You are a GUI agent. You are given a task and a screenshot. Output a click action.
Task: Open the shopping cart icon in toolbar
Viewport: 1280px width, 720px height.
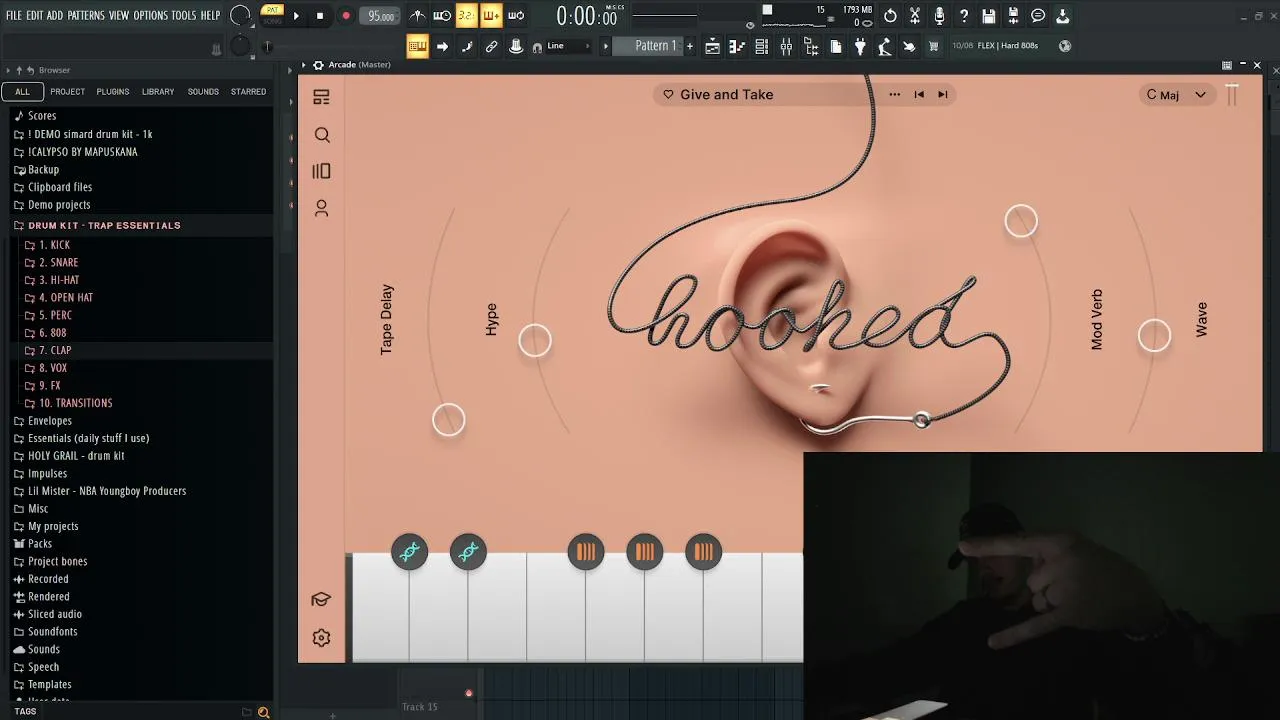[x=934, y=46]
